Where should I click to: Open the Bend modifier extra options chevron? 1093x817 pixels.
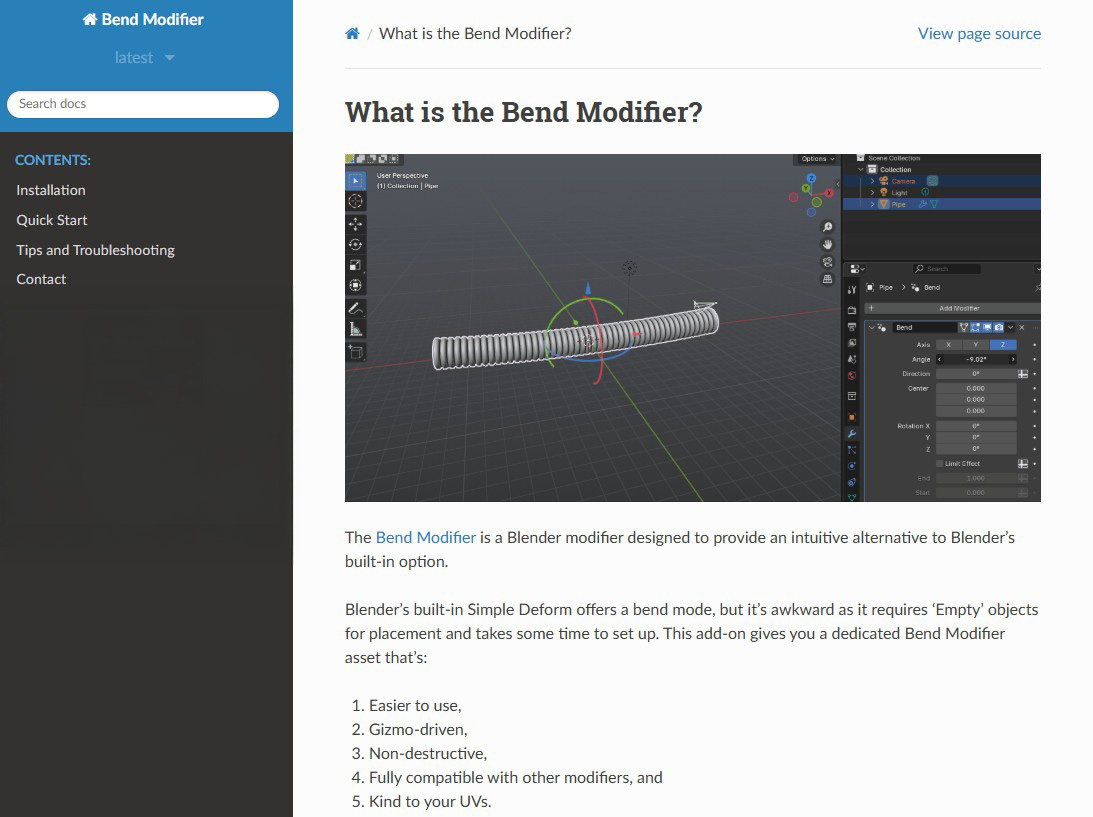[x=1010, y=328]
